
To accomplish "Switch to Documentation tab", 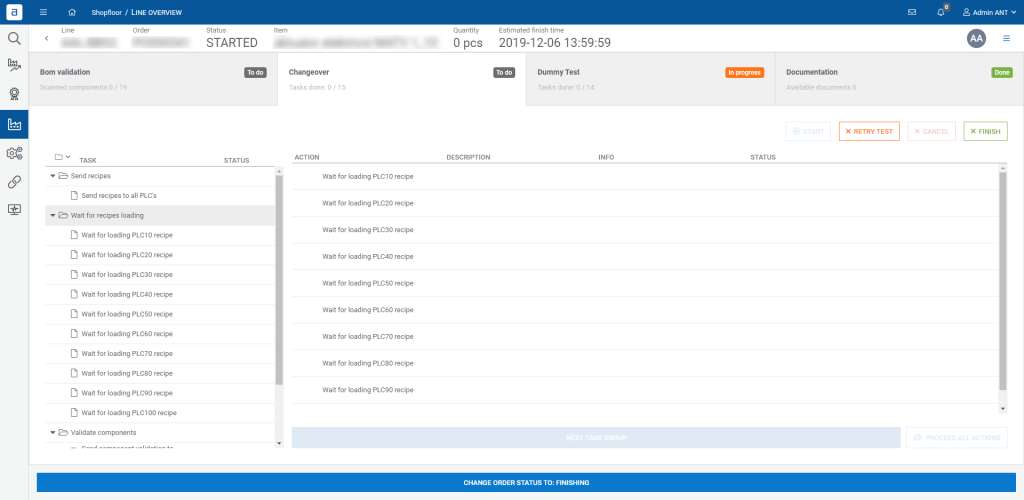I will [899, 79].
